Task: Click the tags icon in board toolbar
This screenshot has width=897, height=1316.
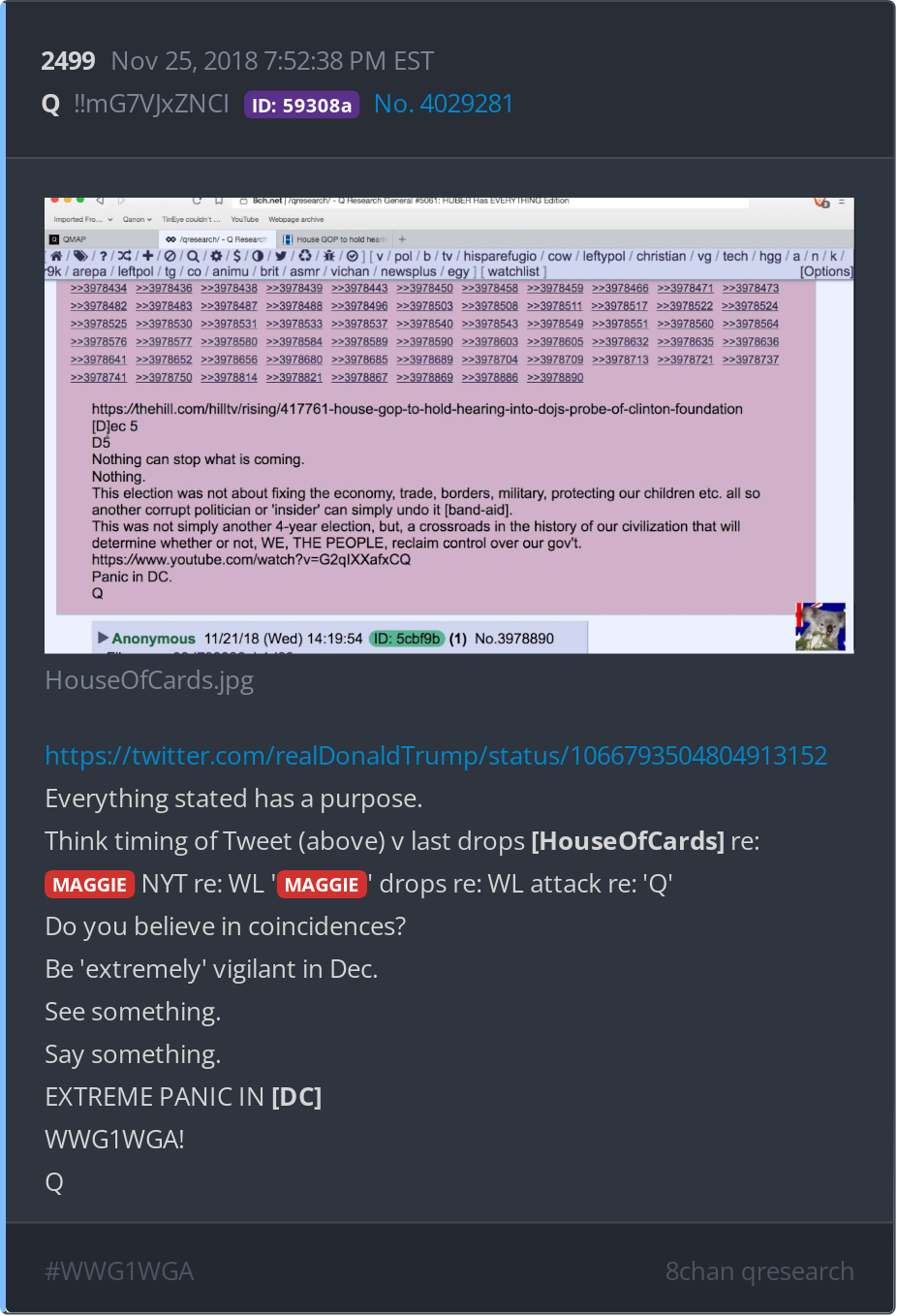Action: click(80, 256)
